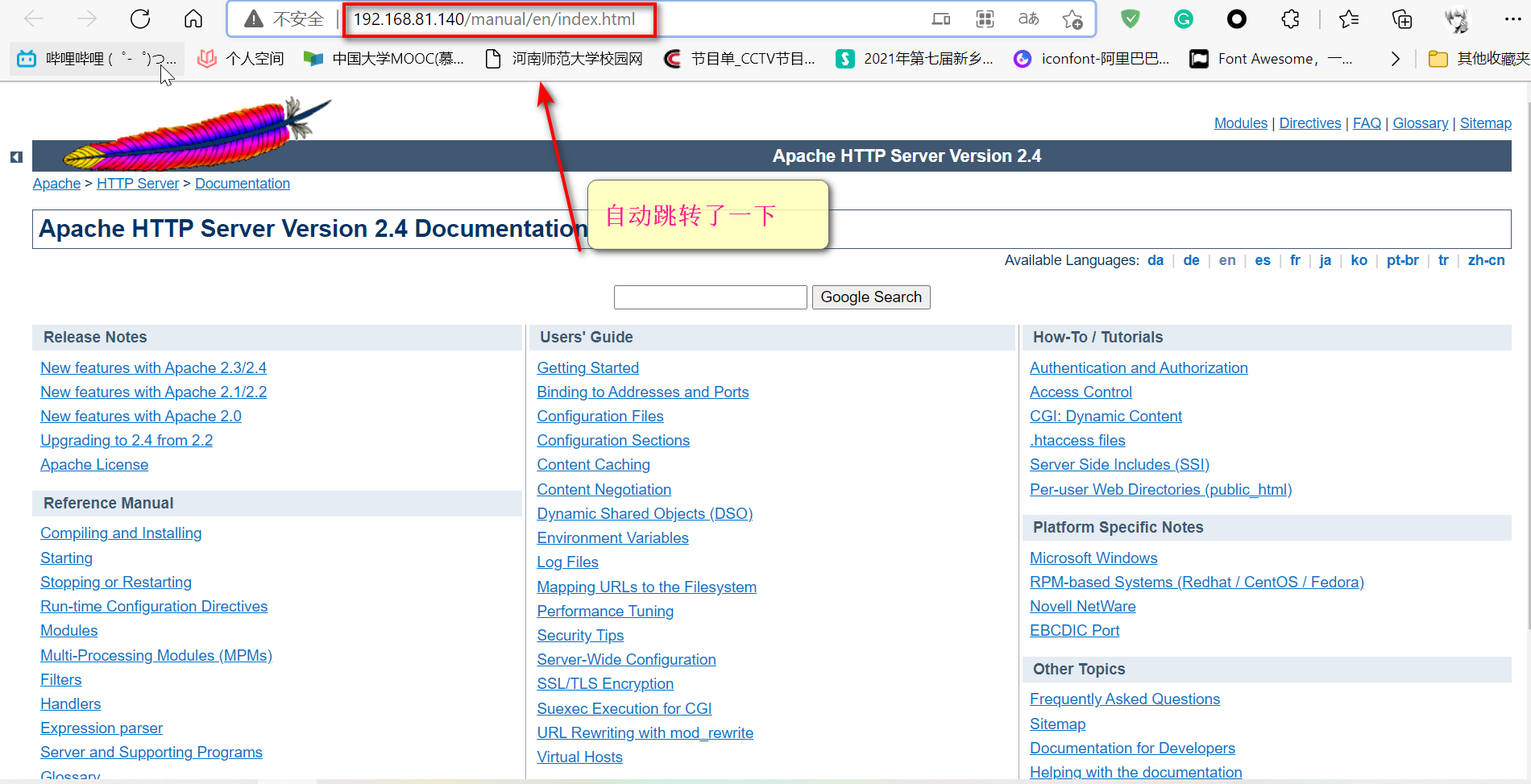Open the Apache License link
The width and height of the screenshot is (1531, 784).
(x=94, y=465)
